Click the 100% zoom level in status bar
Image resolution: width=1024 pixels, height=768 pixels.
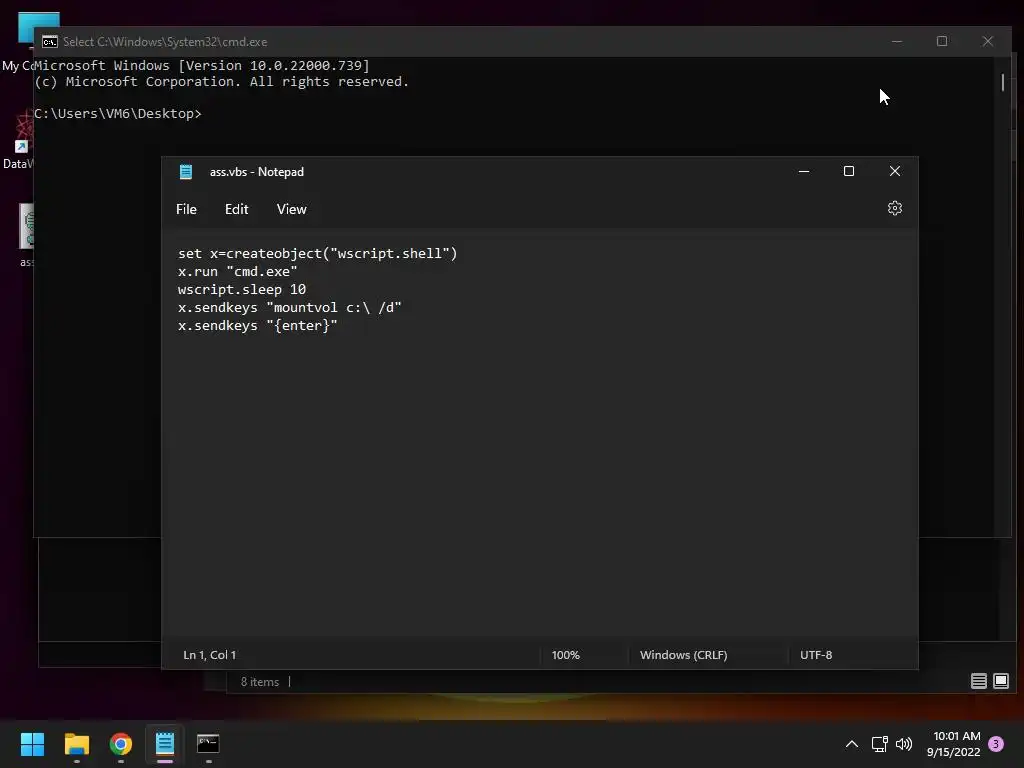[x=566, y=655]
